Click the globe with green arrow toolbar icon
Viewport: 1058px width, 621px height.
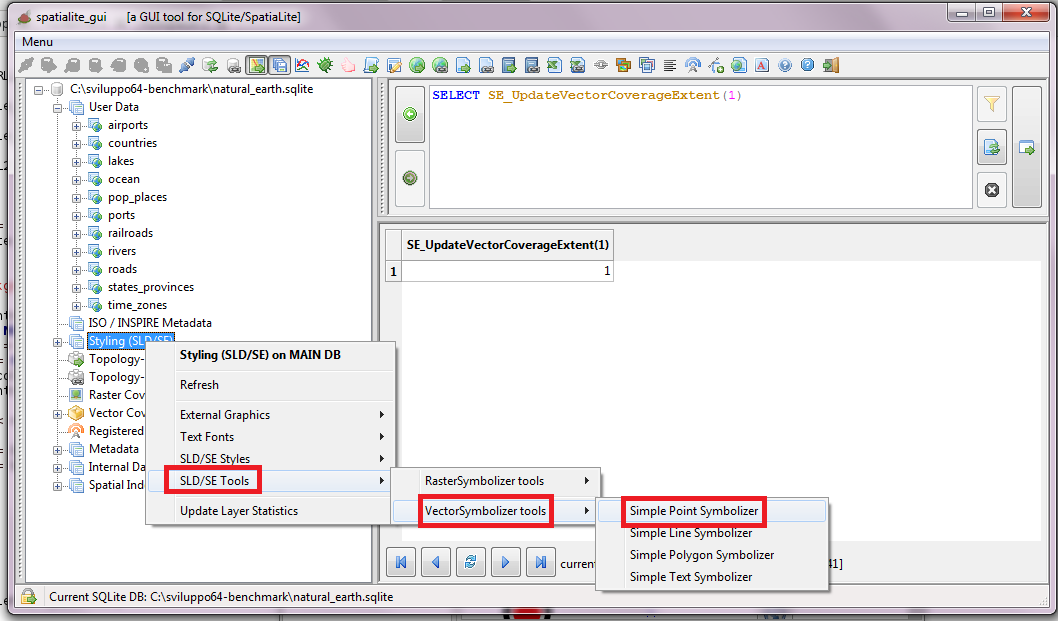point(417,65)
